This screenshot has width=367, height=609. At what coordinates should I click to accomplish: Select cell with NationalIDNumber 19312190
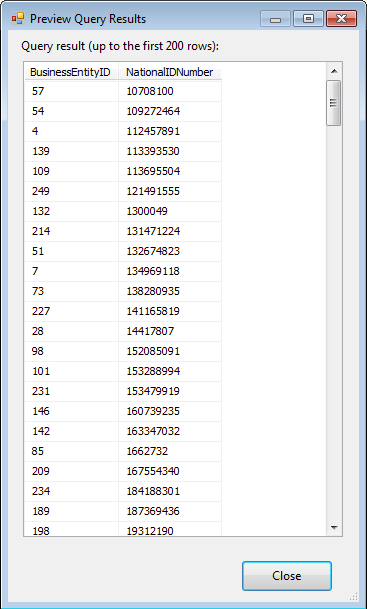coord(170,529)
